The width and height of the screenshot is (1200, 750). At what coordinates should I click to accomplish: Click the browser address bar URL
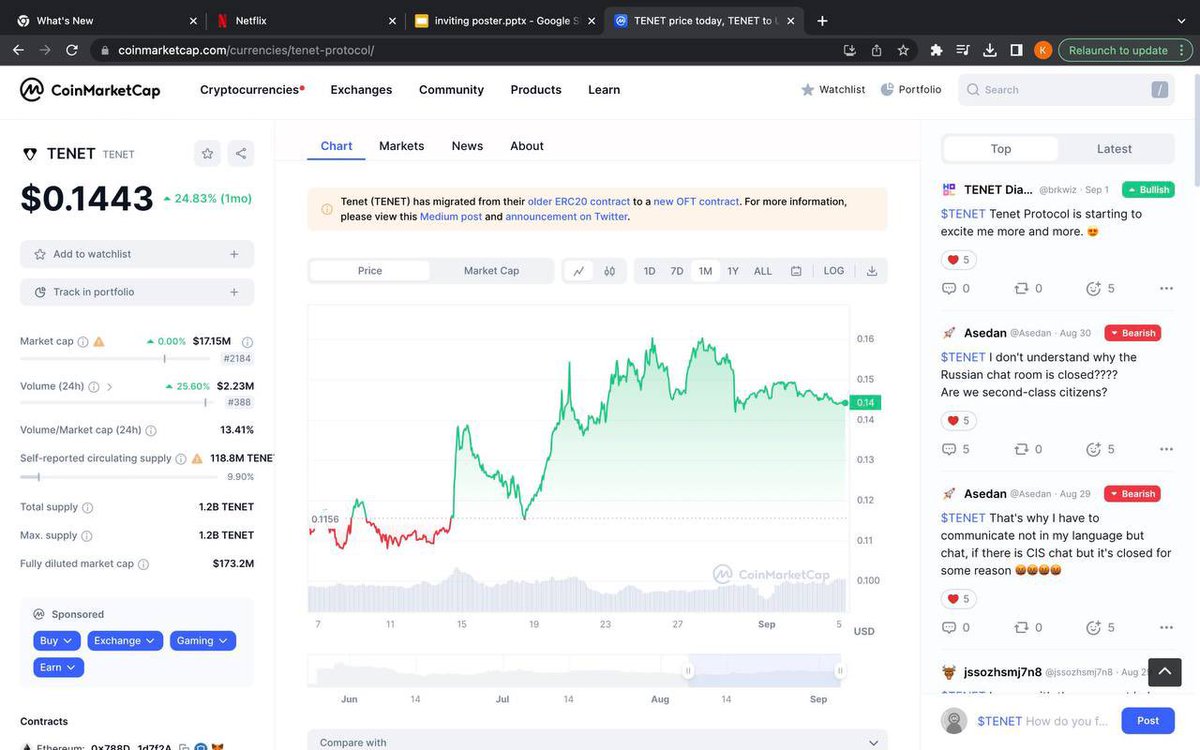pyautogui.click(x=246, y=50)
